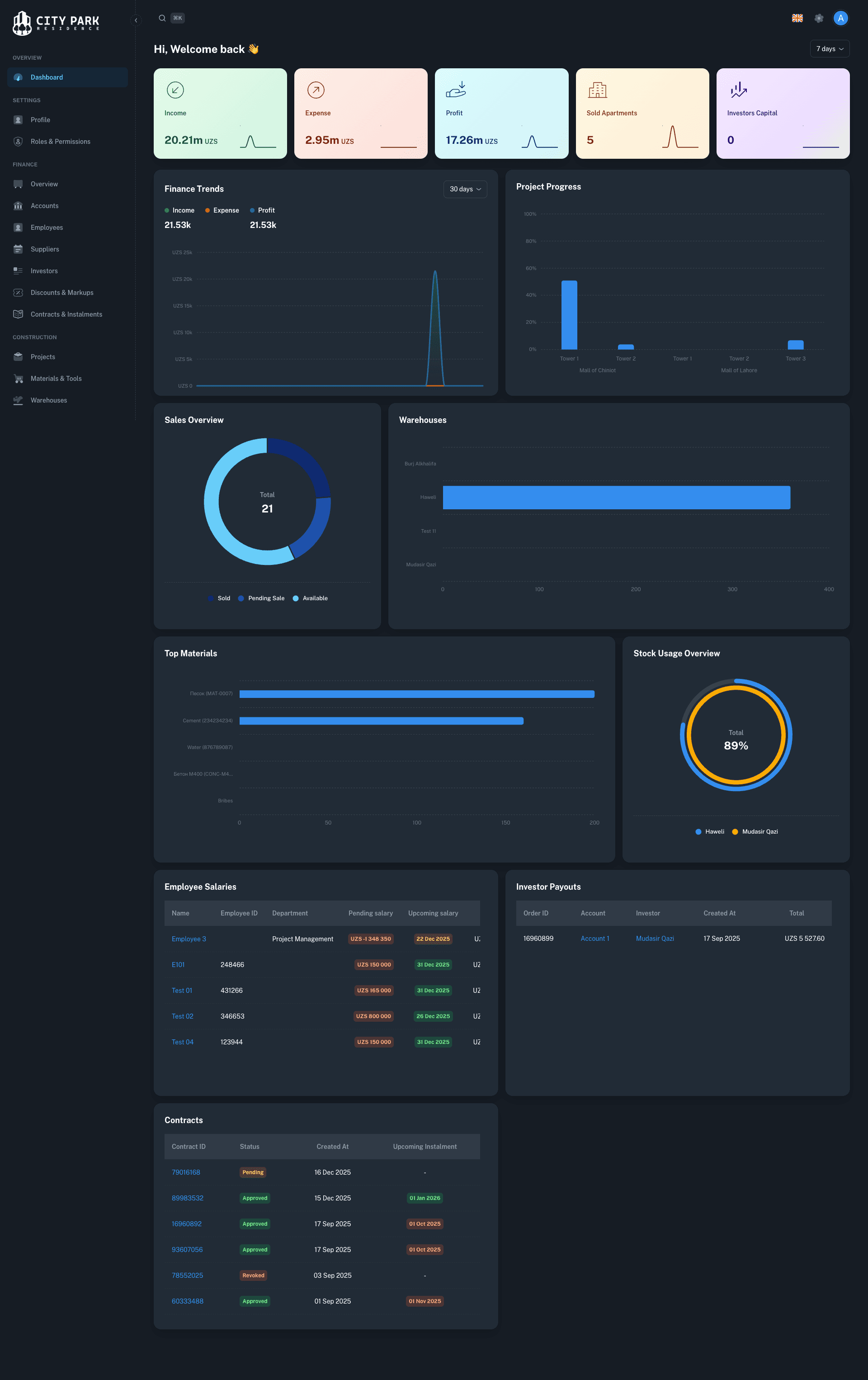Toggle Mudasir Qazi orange legend swatch
This screenshot has height=1380, width=868.
coord(735,831)
